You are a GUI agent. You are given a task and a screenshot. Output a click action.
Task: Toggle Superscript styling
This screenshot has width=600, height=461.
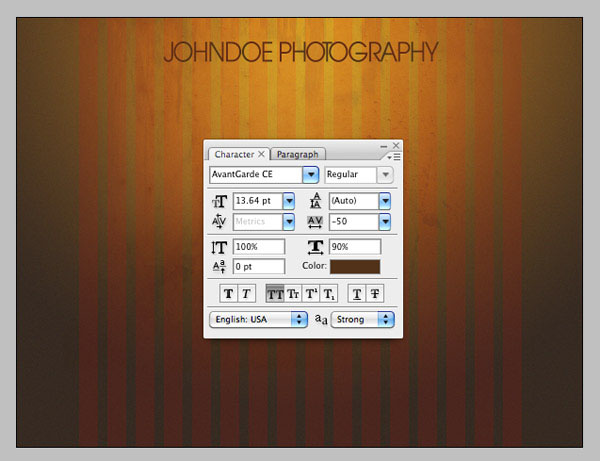[x=311, y=293]
